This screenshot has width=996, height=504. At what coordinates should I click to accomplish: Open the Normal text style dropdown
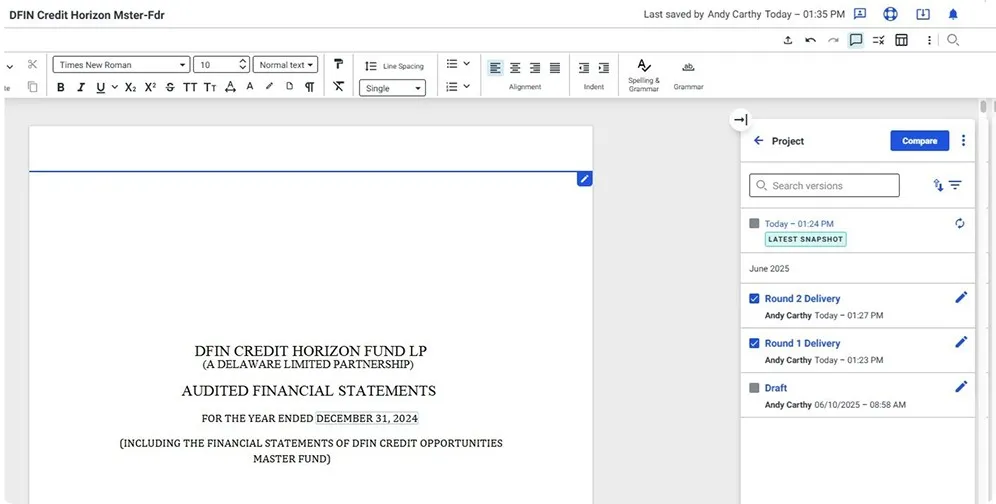coord(286,65)
